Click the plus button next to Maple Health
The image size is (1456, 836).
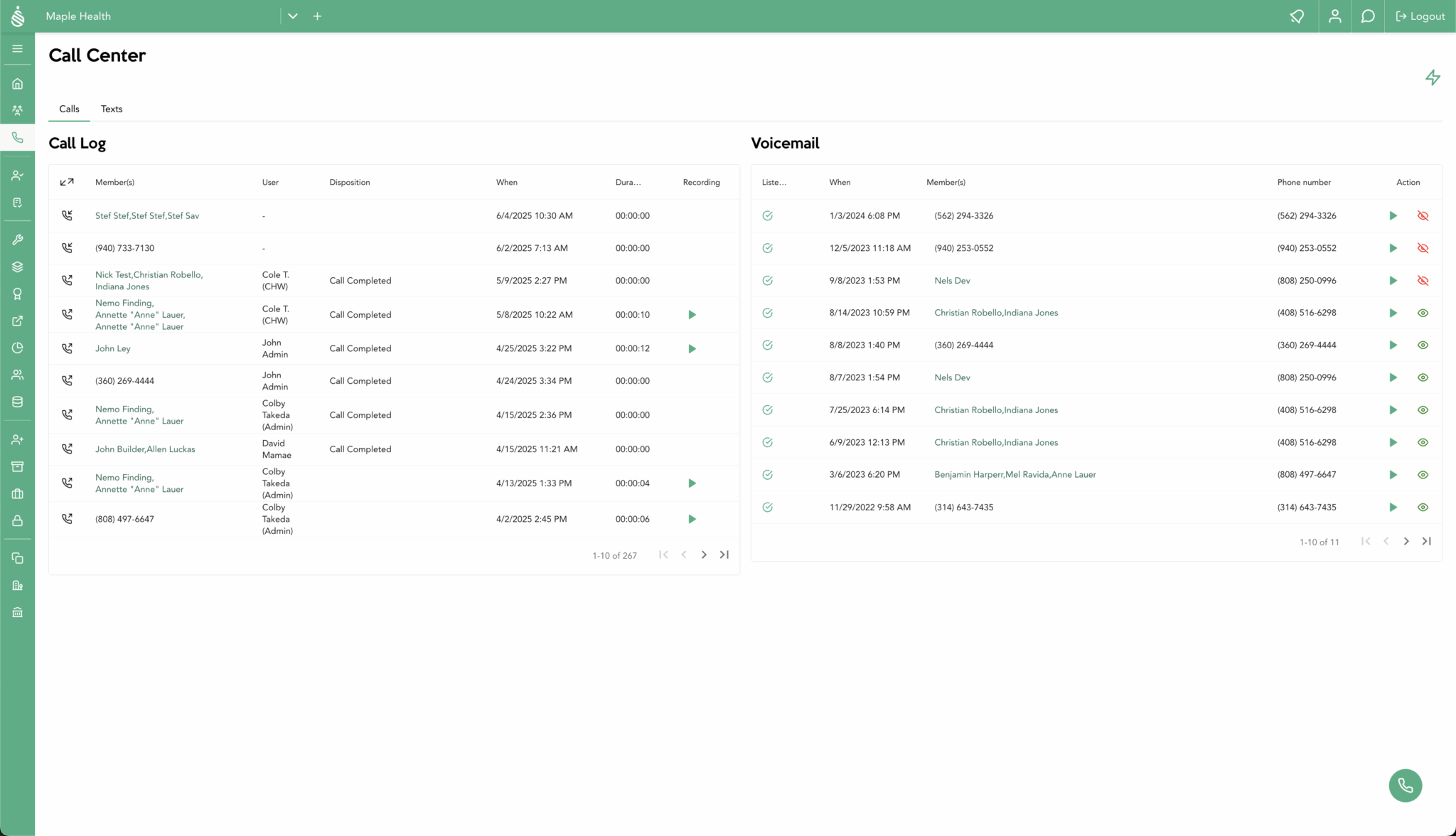(x=317, y=16)
